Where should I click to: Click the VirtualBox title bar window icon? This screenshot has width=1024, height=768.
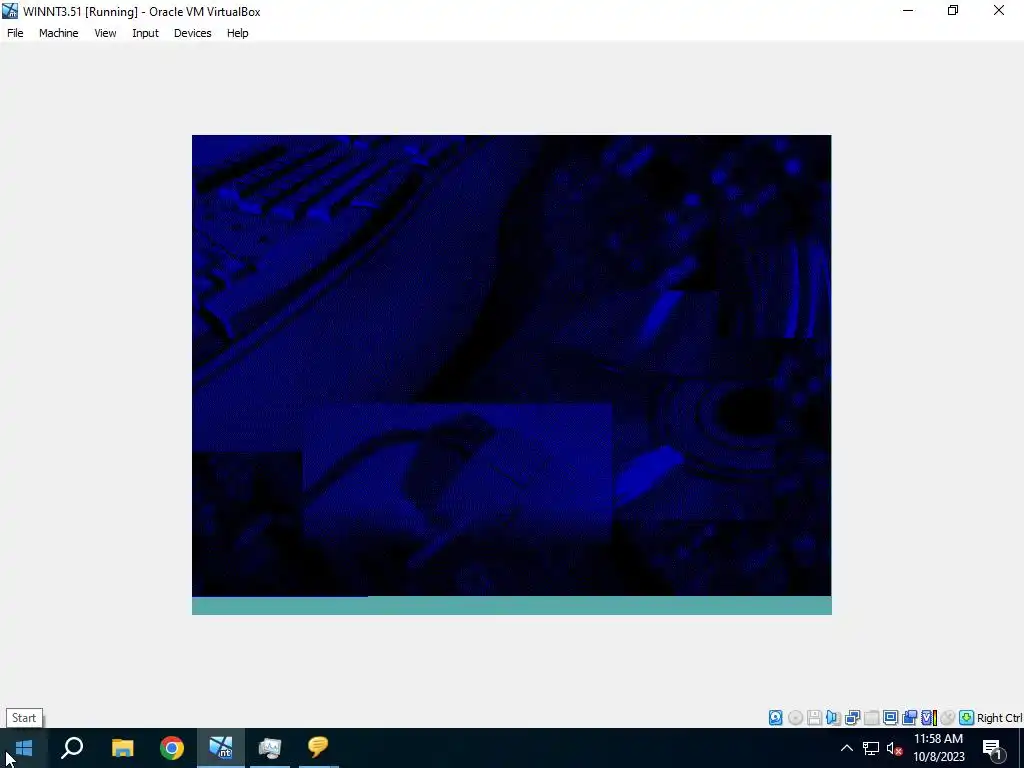10,11
